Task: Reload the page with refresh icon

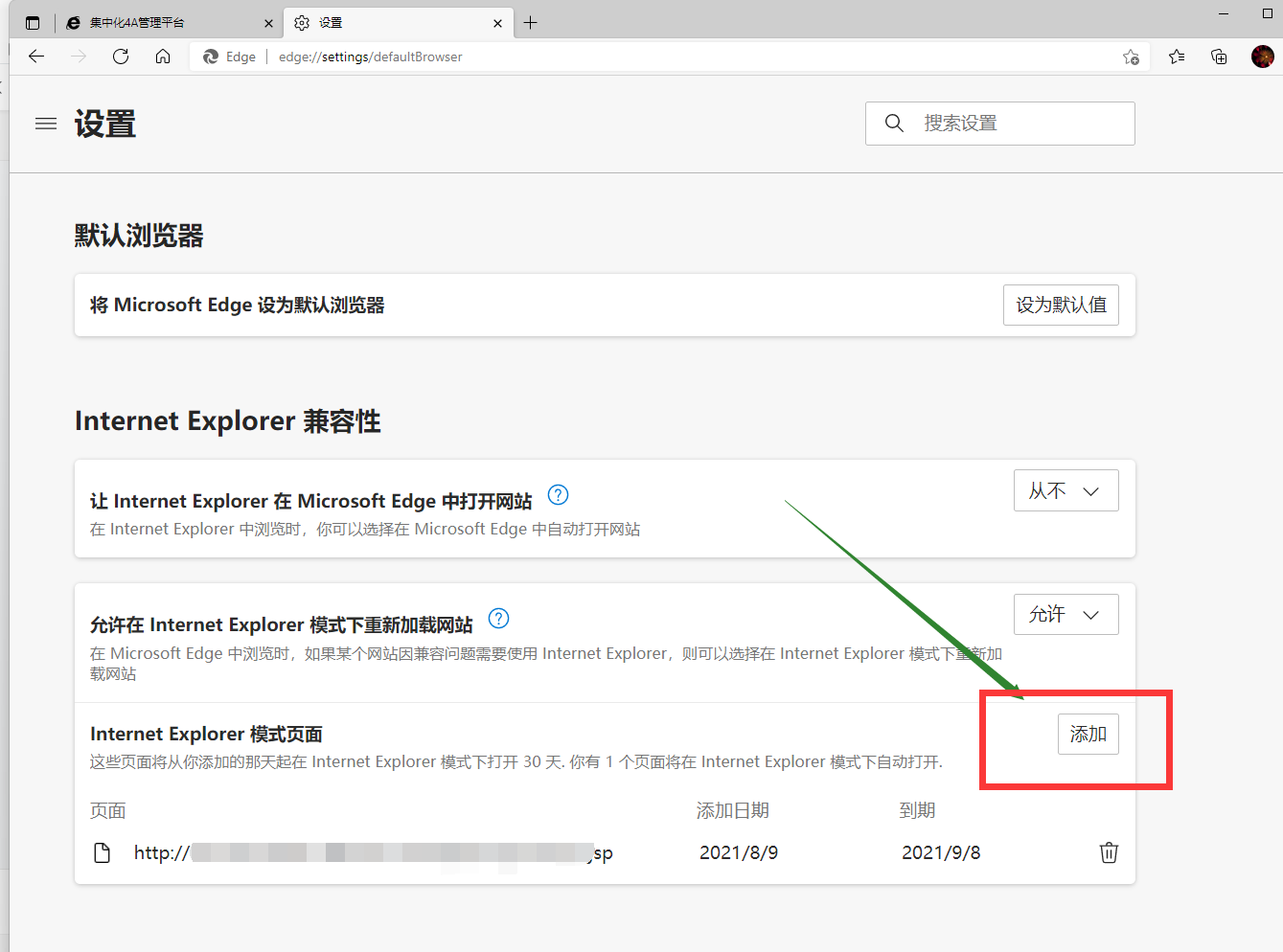Action: point(121,57)
